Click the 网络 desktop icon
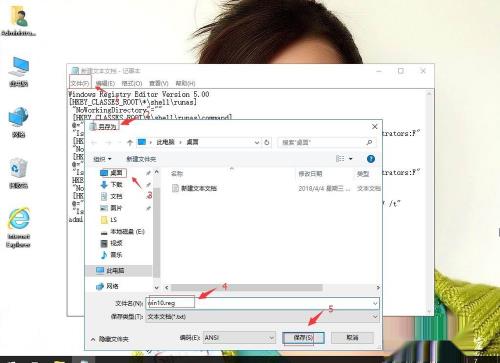Image resolution: width=500 pixels, height=363 pixels. click(x=19, y=122)
